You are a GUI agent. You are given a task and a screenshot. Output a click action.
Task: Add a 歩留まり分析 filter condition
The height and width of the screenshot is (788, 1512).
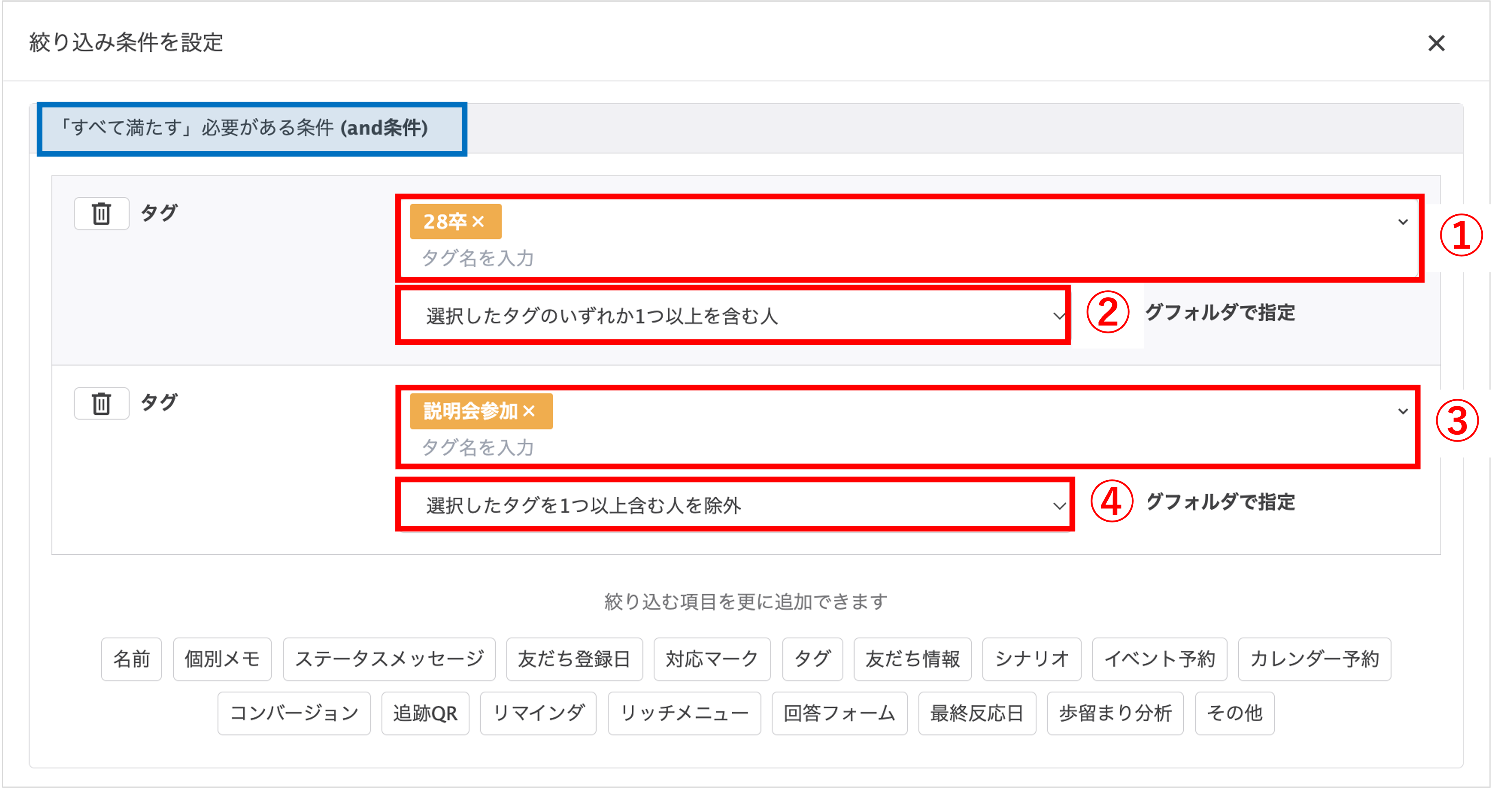(1115, 714)
